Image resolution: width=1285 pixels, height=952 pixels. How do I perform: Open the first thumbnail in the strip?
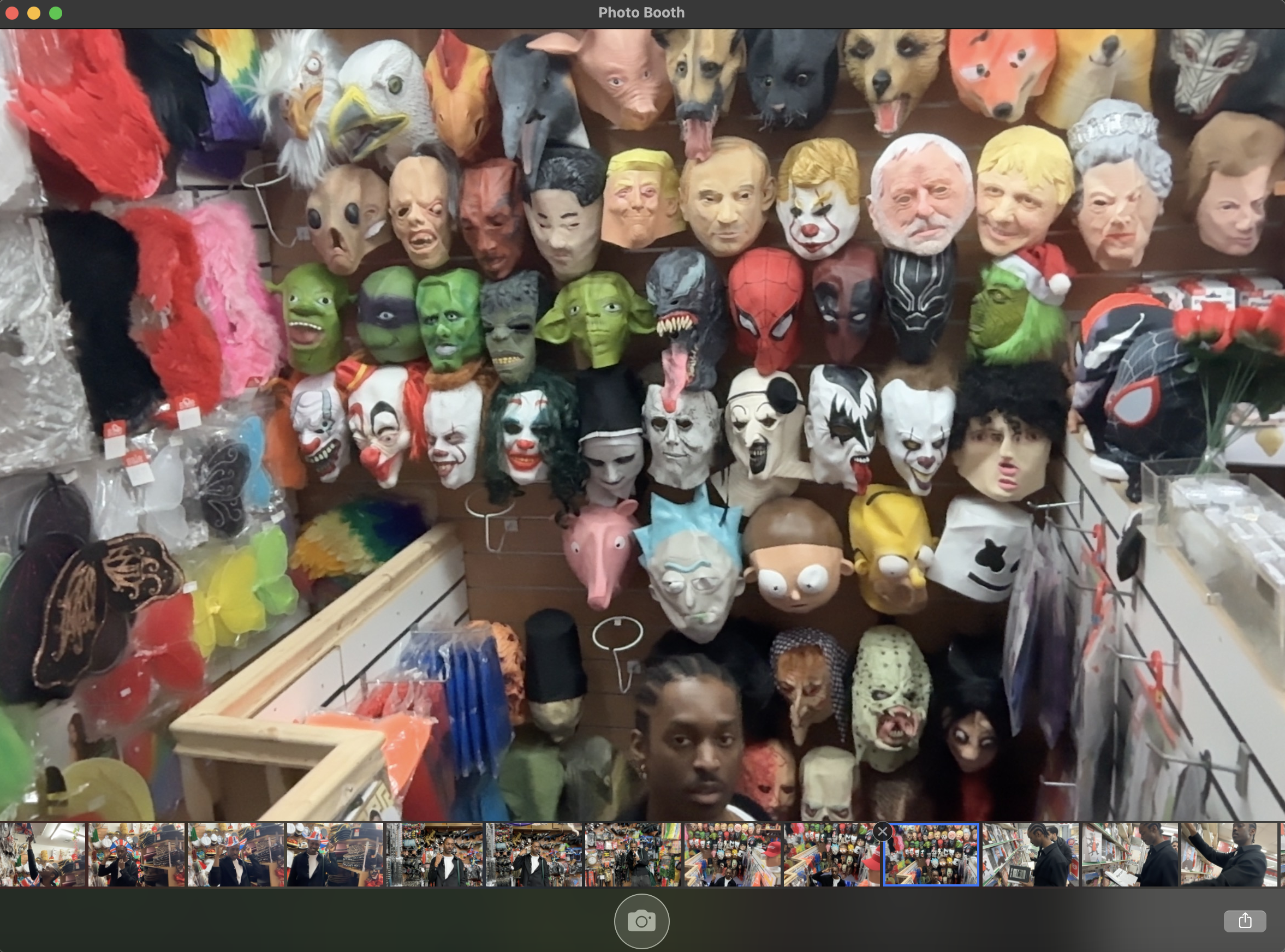[42, 855]
